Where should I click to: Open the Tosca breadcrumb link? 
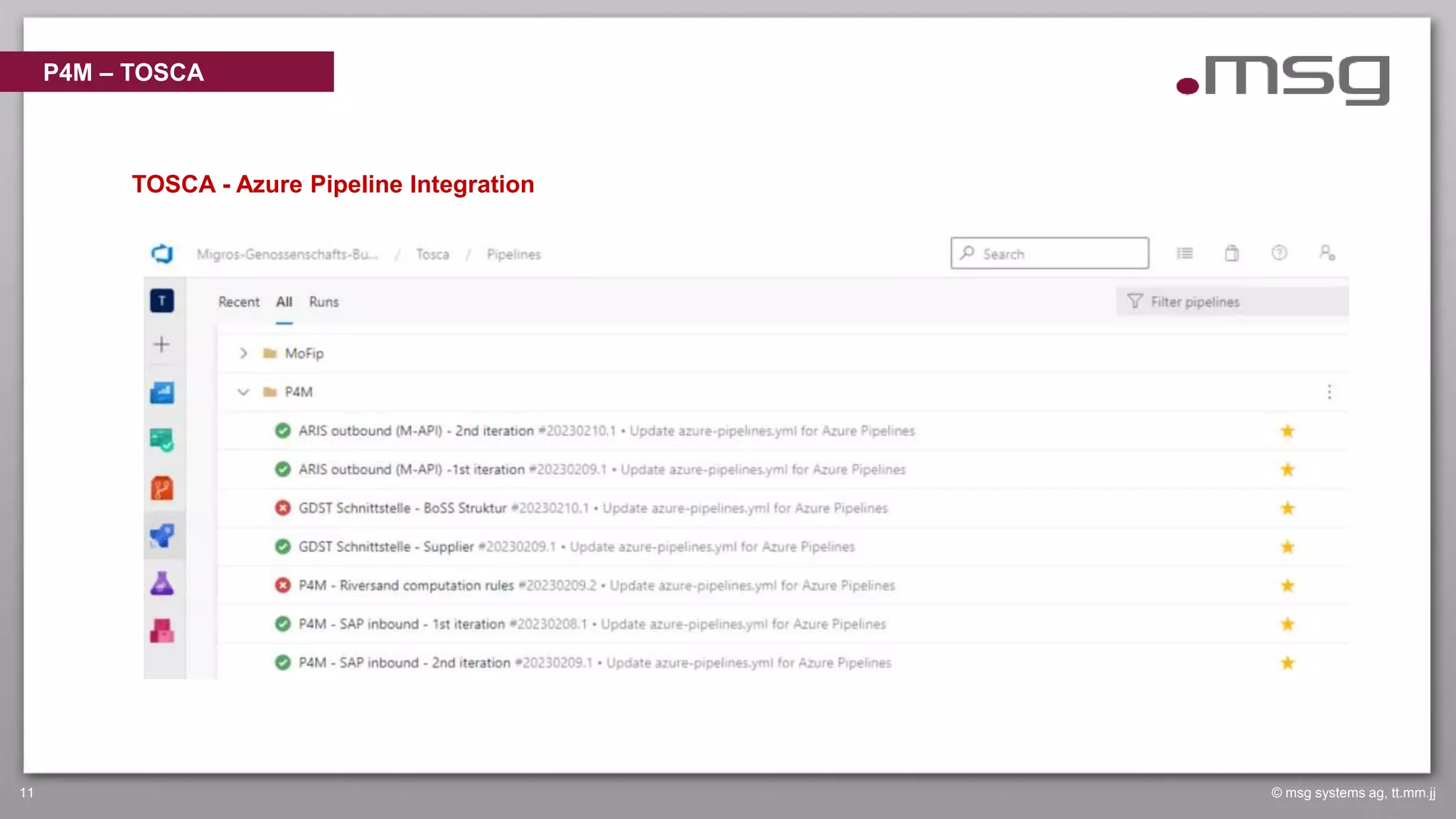point(432,255)
